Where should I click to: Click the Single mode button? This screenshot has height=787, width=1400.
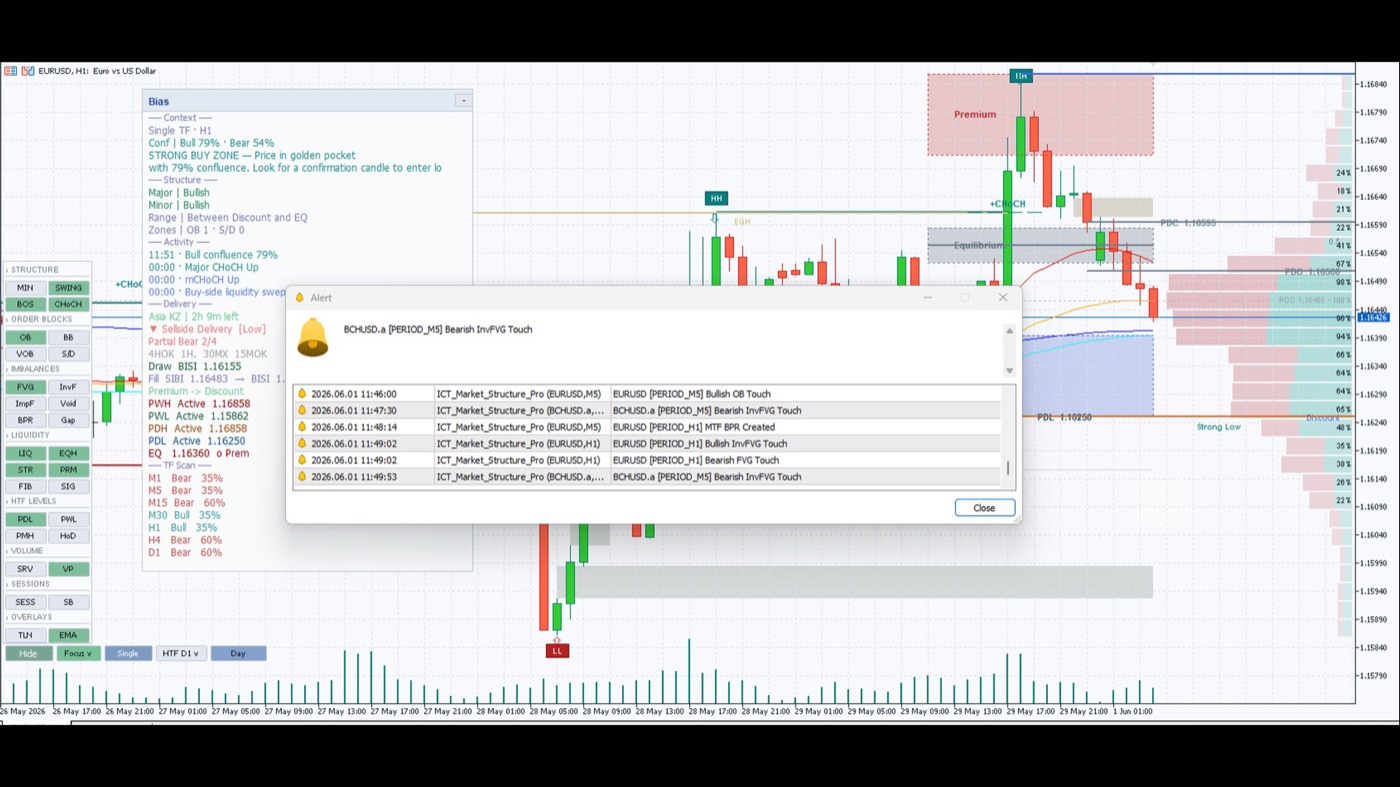(x=128, y=654)
